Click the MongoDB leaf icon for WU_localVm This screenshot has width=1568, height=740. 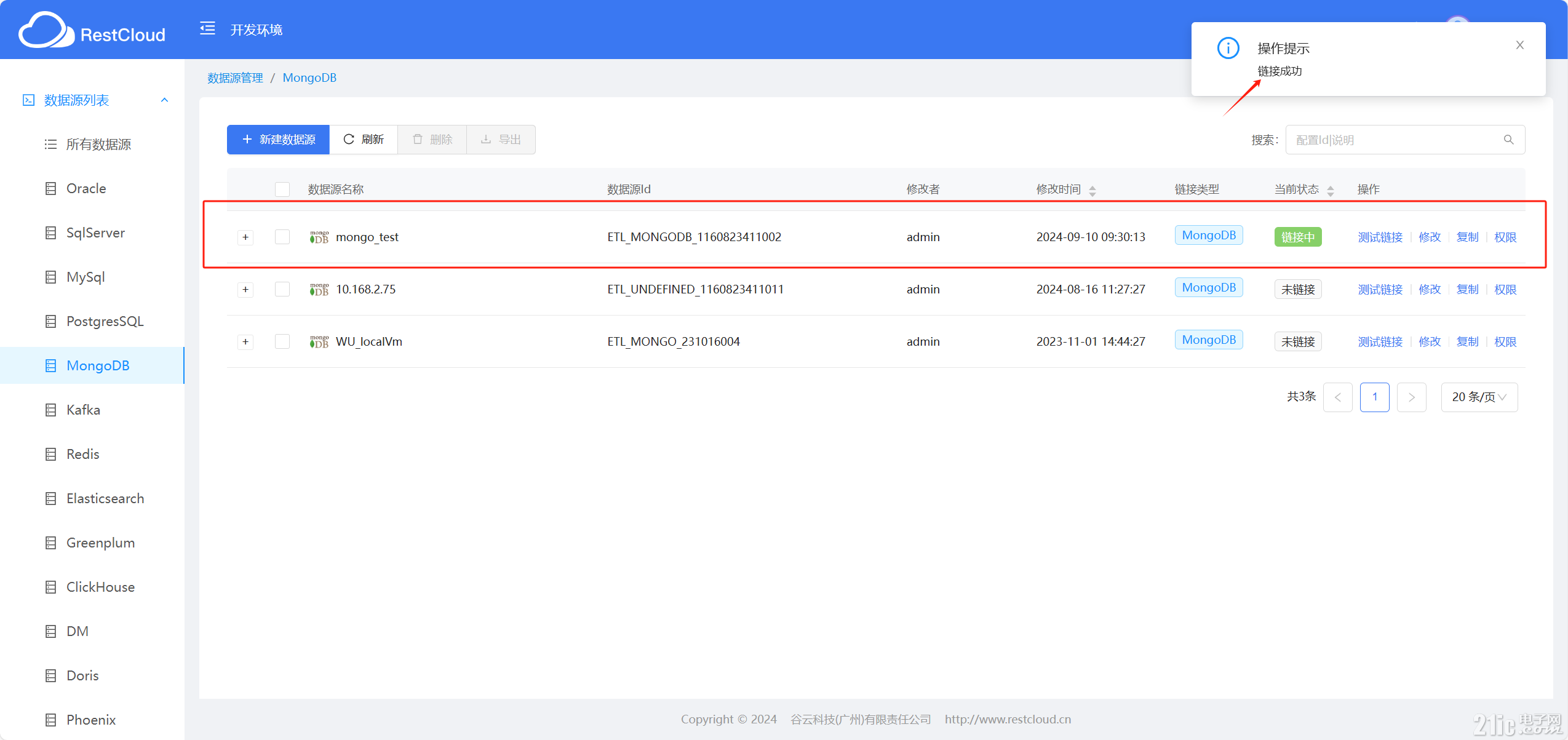[x=319, y=341]
